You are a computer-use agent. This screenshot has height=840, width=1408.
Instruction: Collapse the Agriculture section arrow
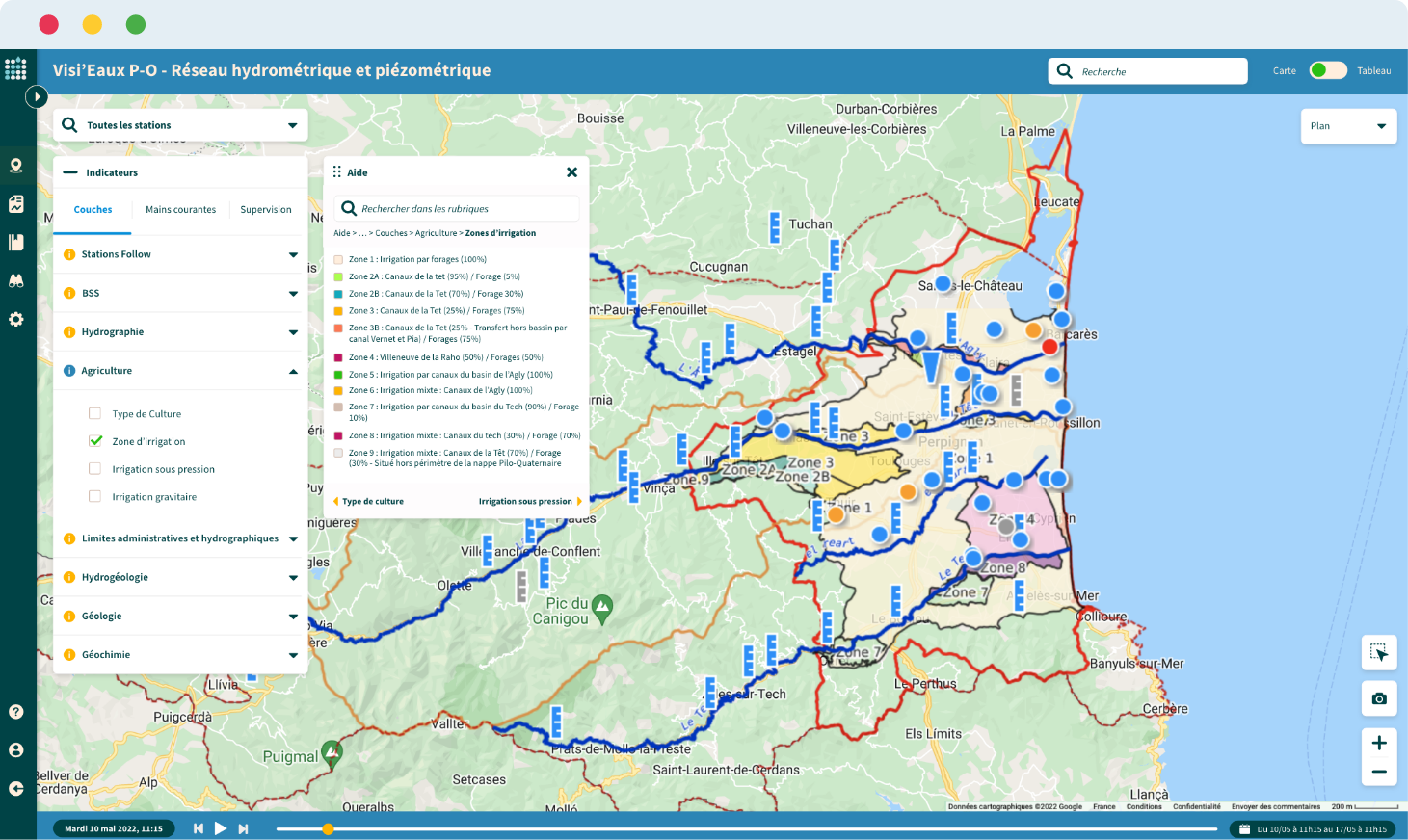coord(293,371)
